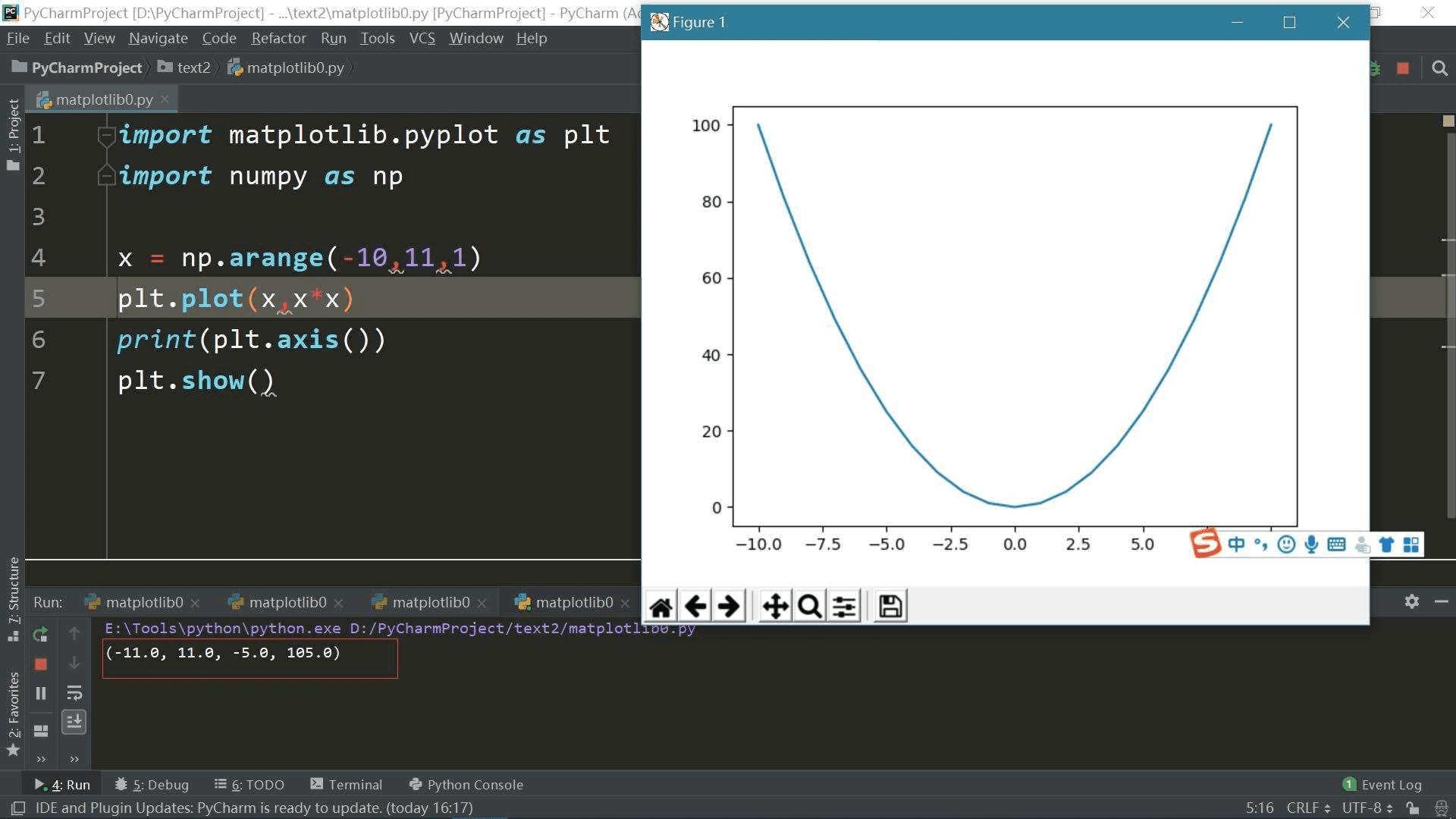Viewport: 1456px width, 819px height.
Task: Rerun matplotlib0 with the green rerun icon
Action: [x=39, y=635]
